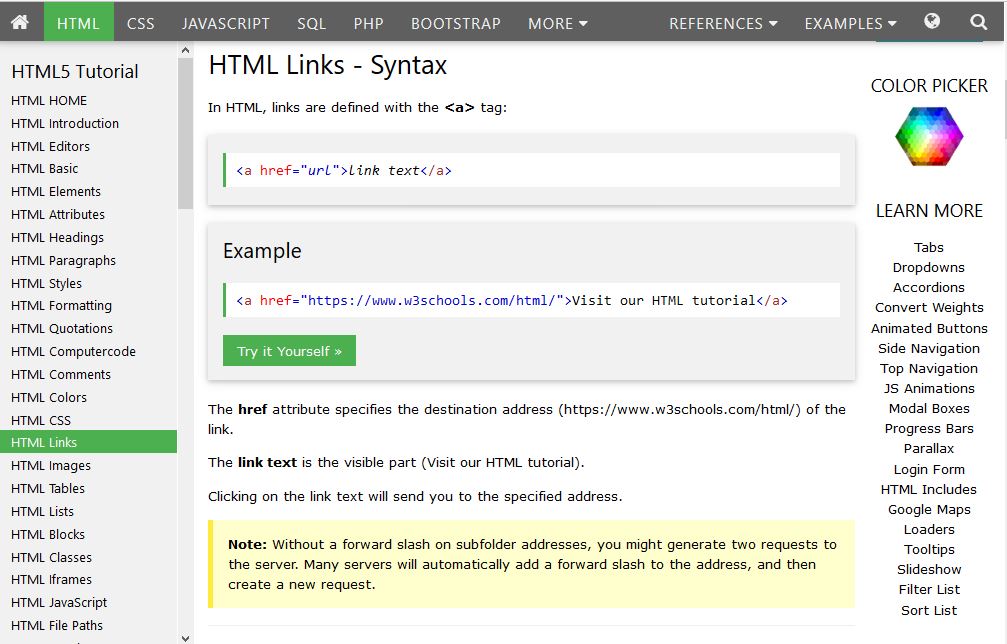Switch to the CSS tab
1007x644 pixels.
pyautogui.click(x=141, y=24)
